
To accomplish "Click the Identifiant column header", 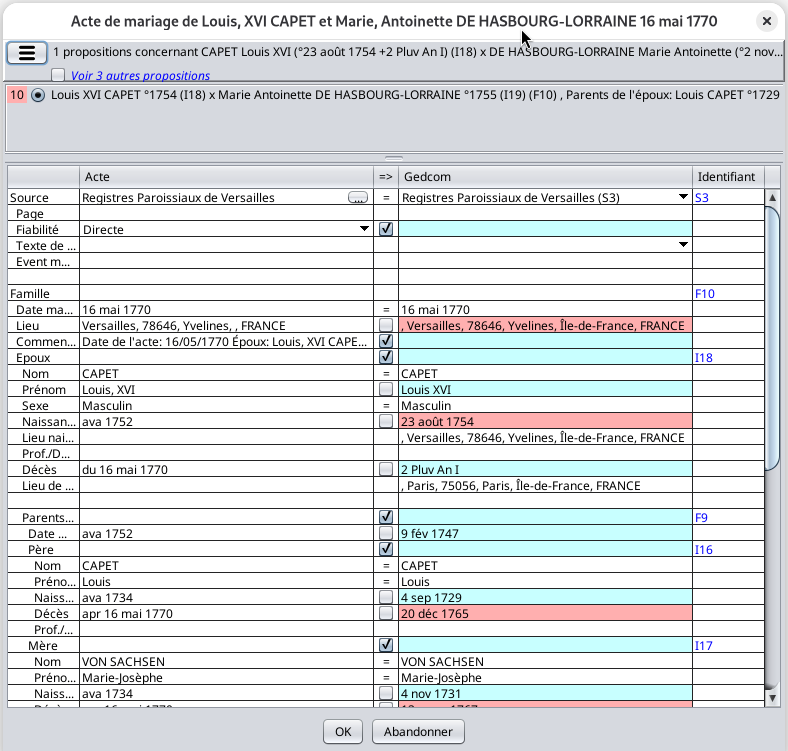I will coord(728,176).
